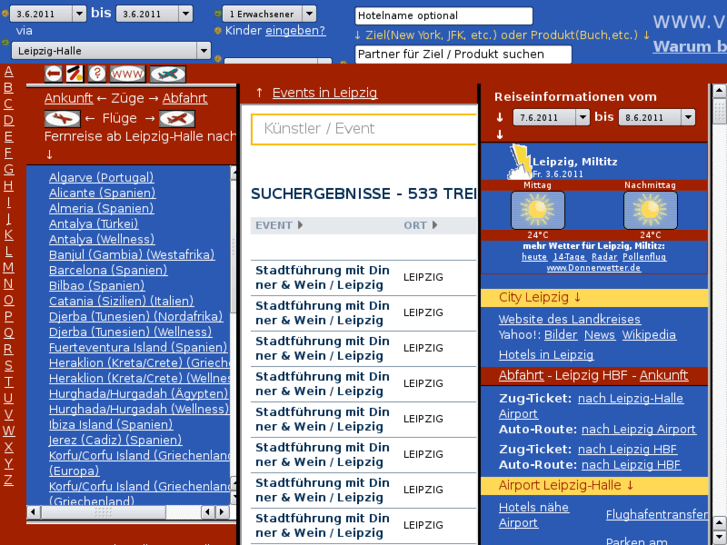This screenshot has height=545, width=727.
Task: Select letter M in the alphabet index
Action: [8, 267]
